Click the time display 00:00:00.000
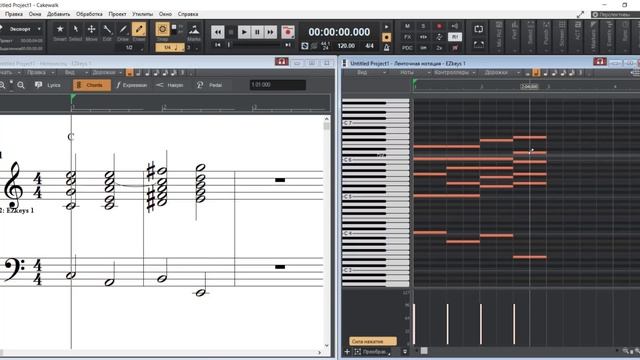640x360 pixels. (x=339, y=32)
